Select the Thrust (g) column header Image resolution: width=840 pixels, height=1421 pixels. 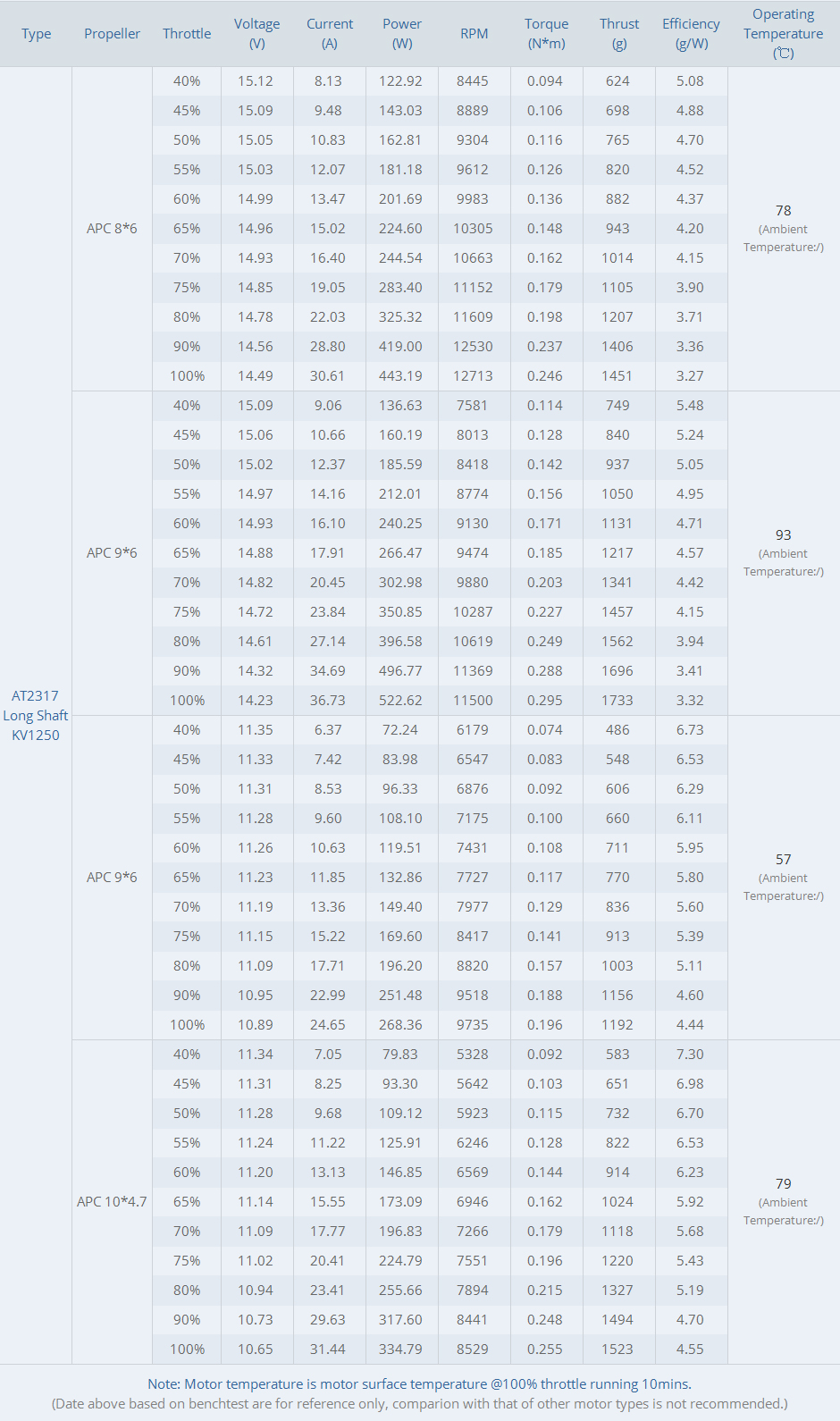coord(619,34)
